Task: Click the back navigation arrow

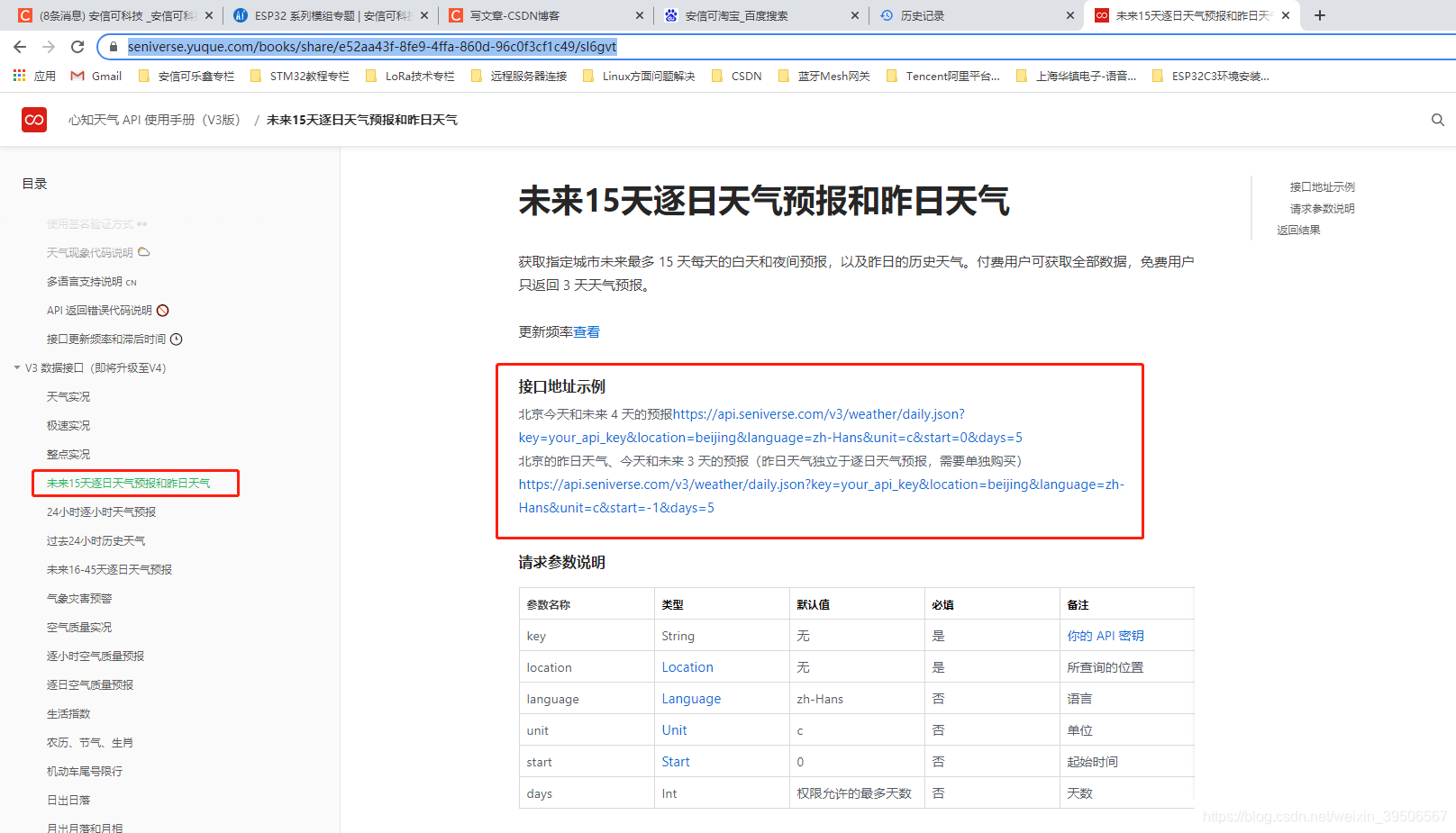Action: (19, 46)
